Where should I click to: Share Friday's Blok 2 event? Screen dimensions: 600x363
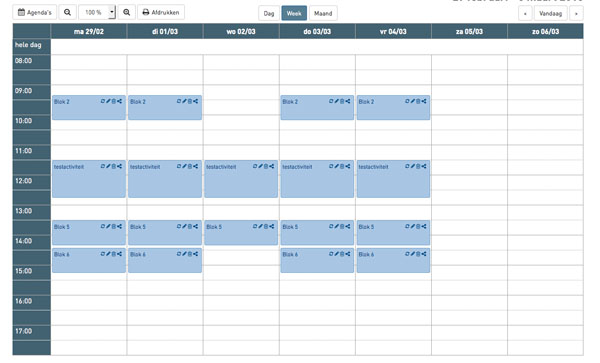point(424,101)
